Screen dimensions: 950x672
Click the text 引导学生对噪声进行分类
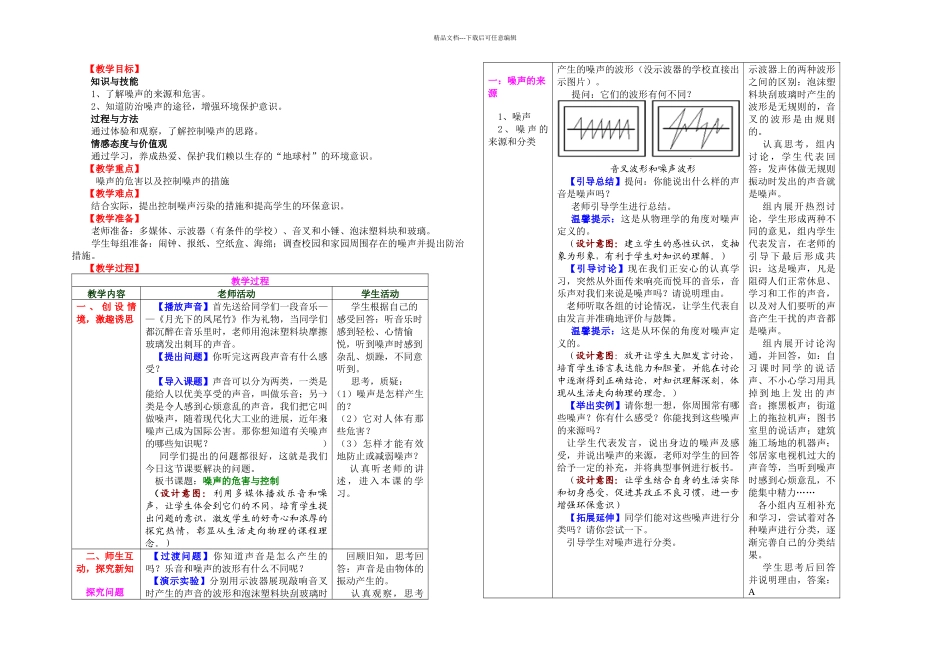(x=622, y=542)
